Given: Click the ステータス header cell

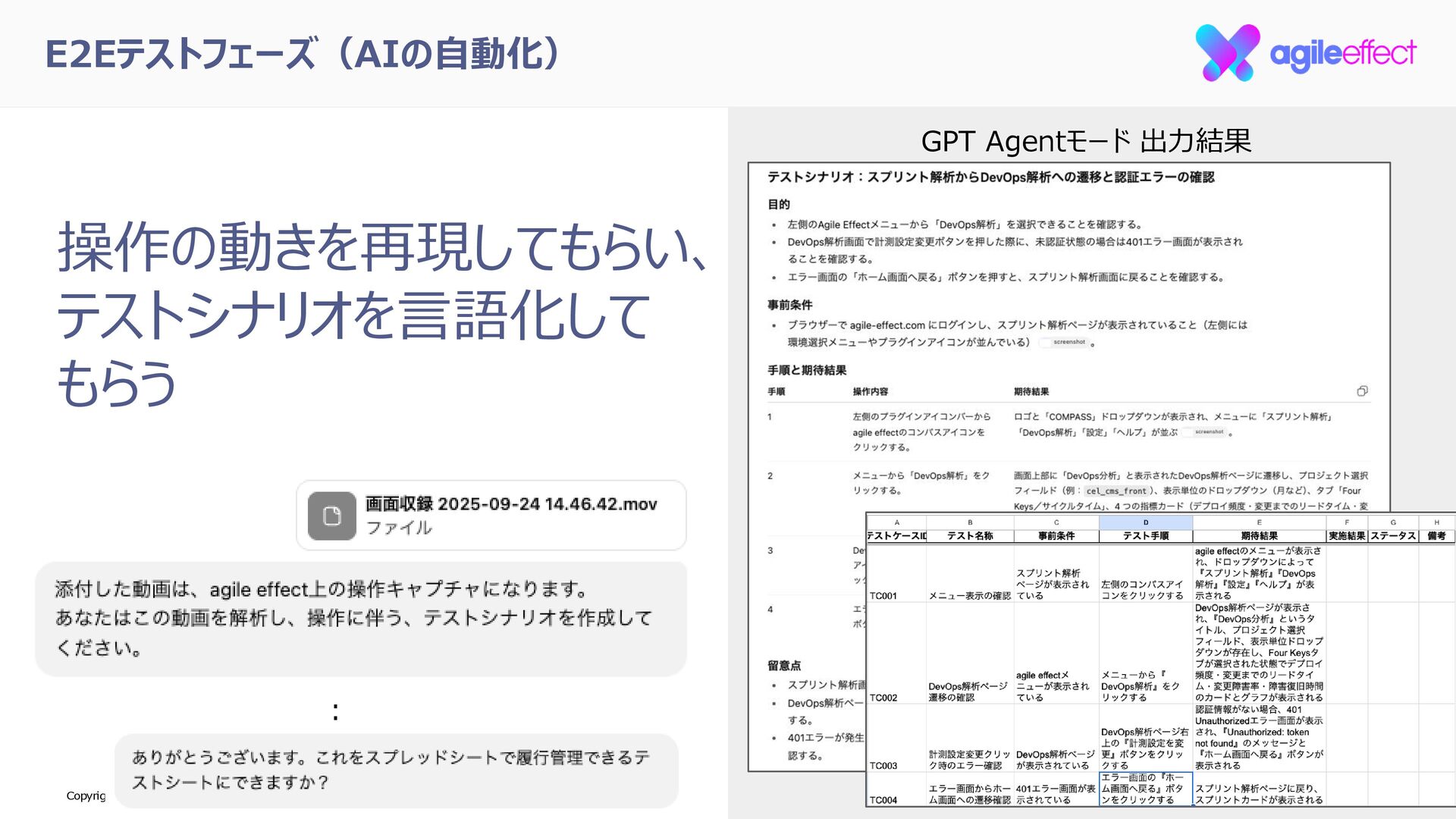Looking at the screenshot, I should click(1393, 535).
